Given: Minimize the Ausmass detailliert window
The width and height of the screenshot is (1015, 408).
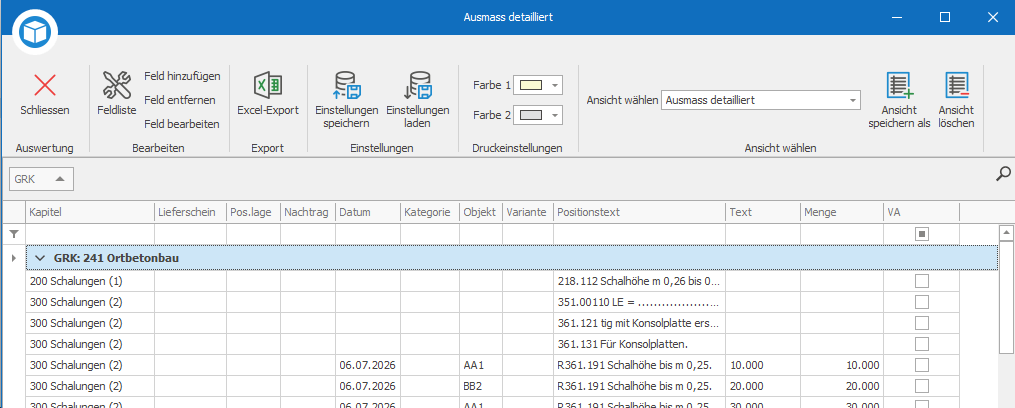Looking at the screenshot, I should pyautogui.click(x=897, y=17).
